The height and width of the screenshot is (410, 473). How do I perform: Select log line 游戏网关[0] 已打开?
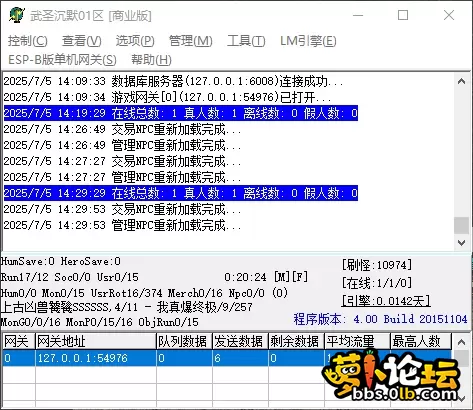click(x=167, y=97)
